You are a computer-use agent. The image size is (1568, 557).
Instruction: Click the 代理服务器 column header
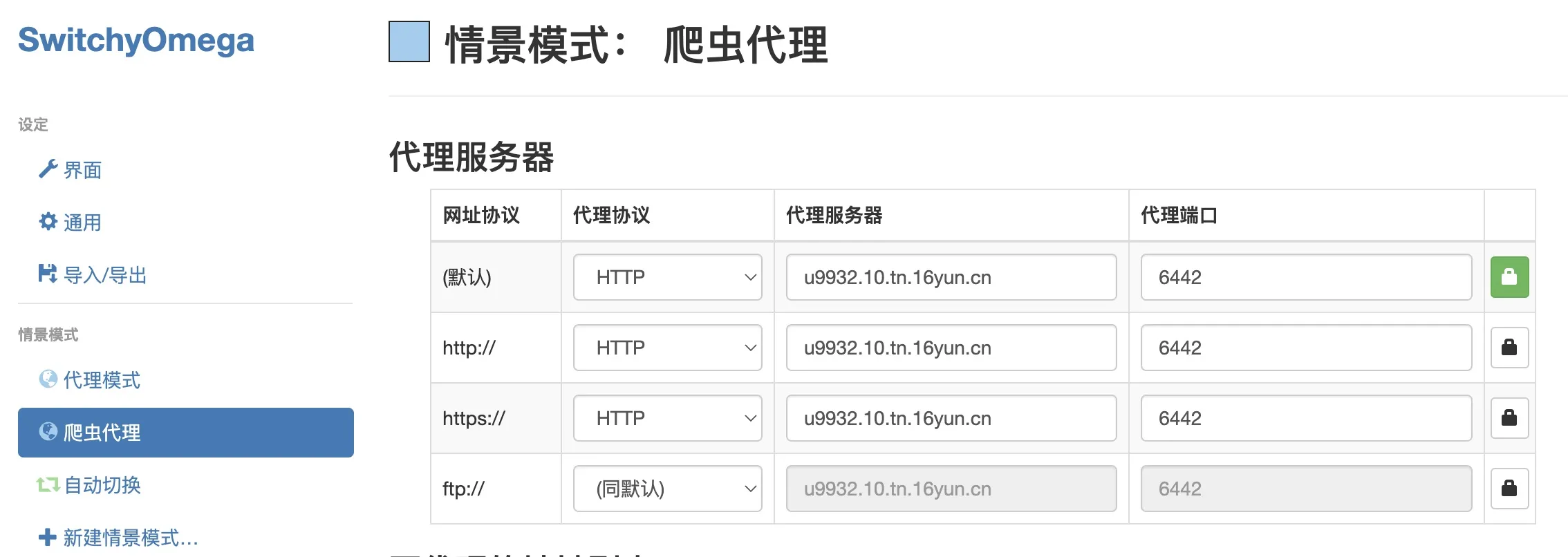click(x=834, y=215)
